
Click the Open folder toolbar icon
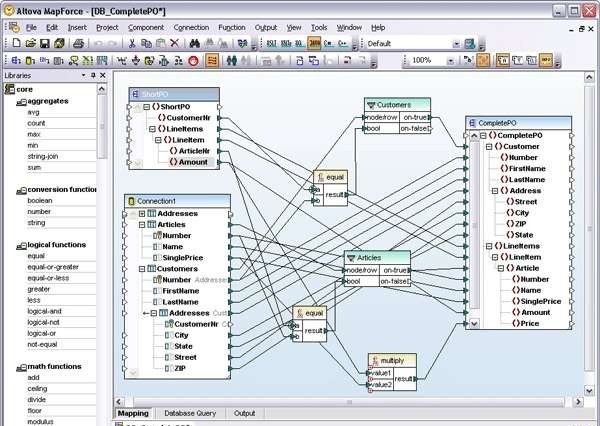30,43
